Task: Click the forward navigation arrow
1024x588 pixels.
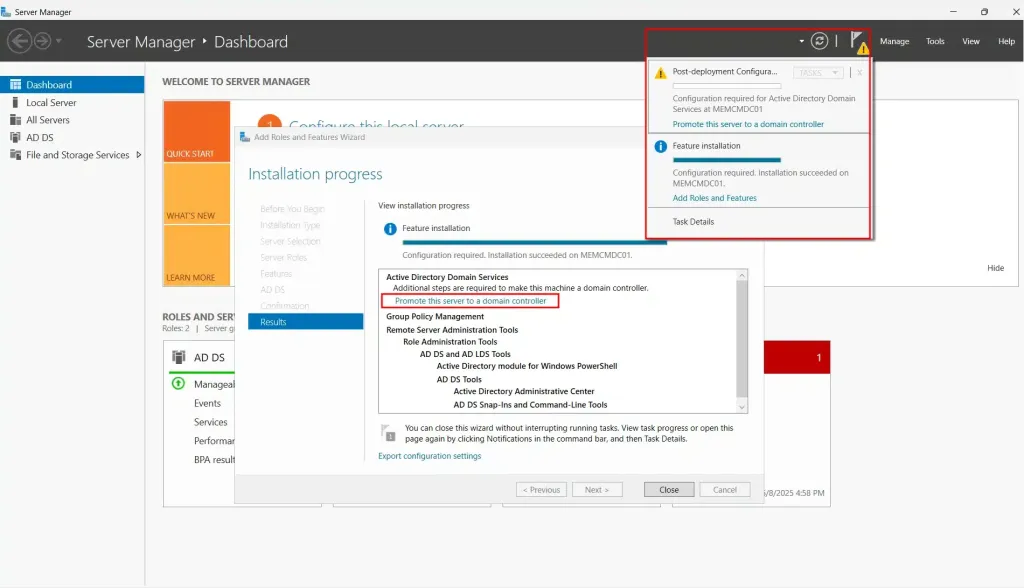Action: click(42, 41)
